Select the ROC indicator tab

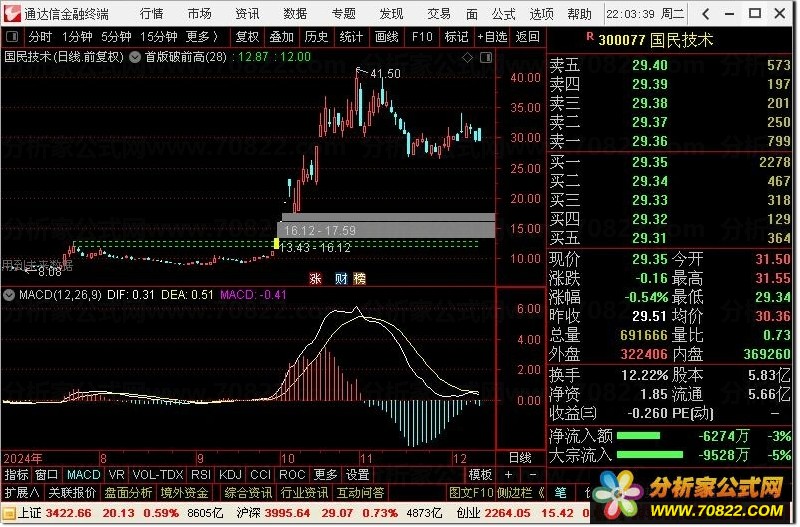click(292, 475)
